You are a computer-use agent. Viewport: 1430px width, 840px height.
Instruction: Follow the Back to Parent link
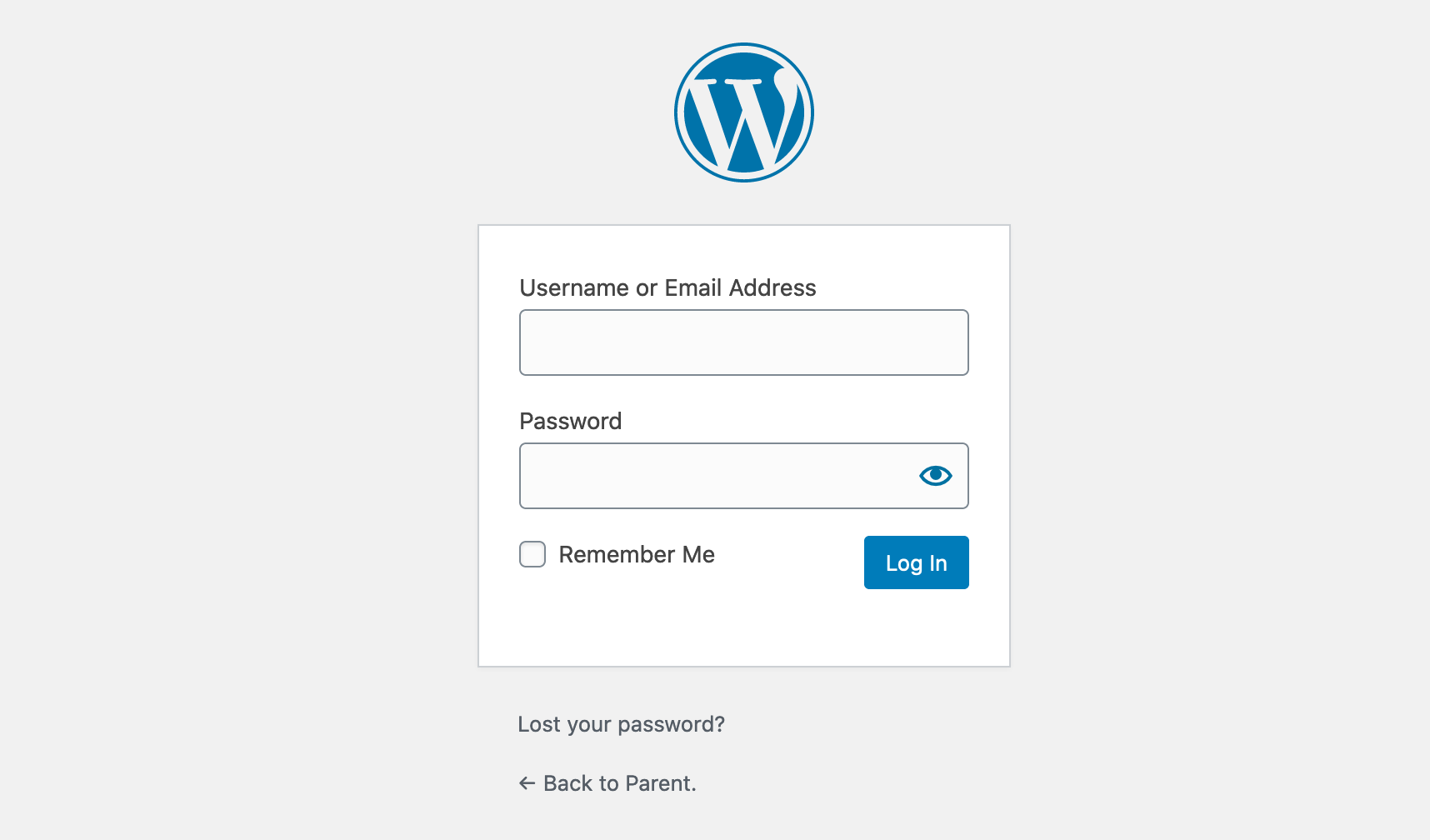pyautogui.click(x=618, y=783)
